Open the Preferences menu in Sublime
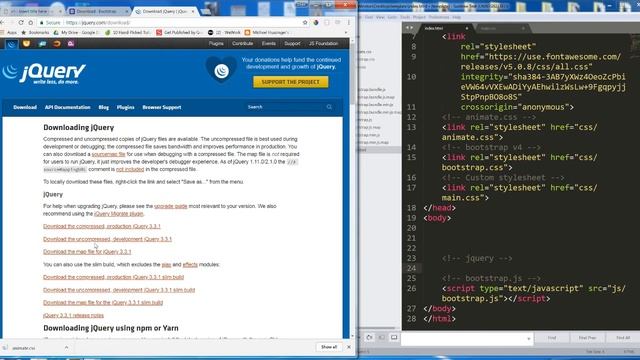The height and width of the screenshot is (360, 640). 439,17
